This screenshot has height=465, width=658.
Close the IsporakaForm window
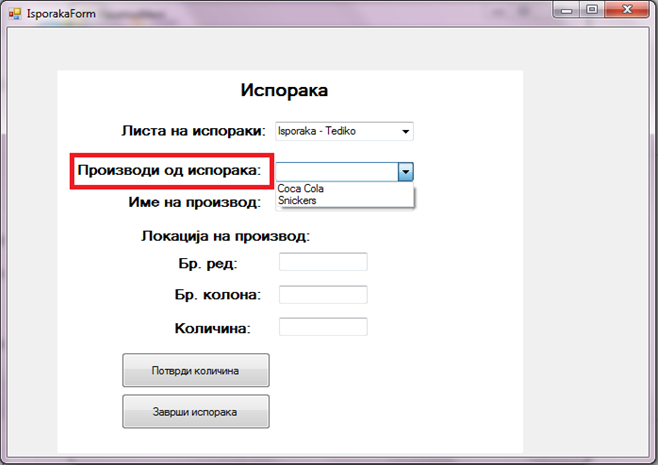(x=626, y=12)
